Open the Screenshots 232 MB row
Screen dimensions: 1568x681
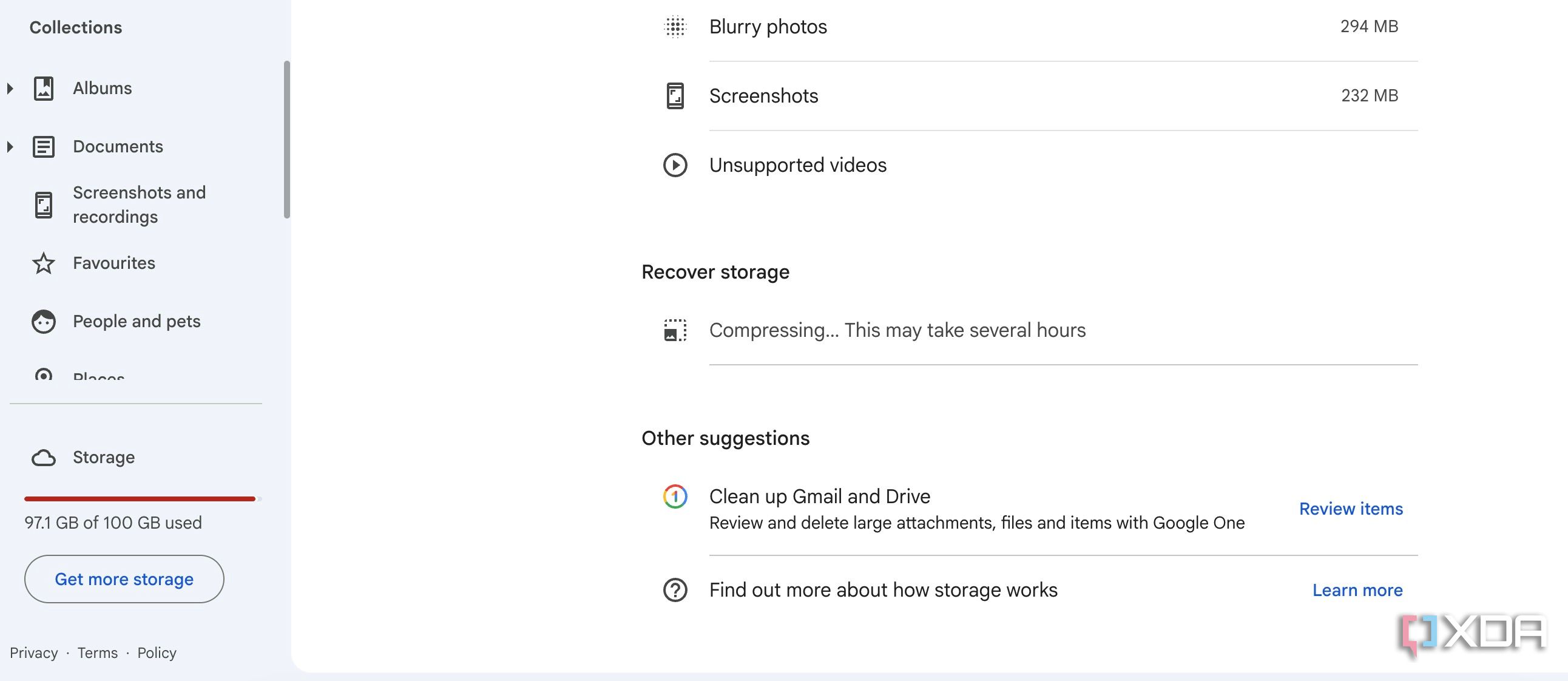[1041, 95]
